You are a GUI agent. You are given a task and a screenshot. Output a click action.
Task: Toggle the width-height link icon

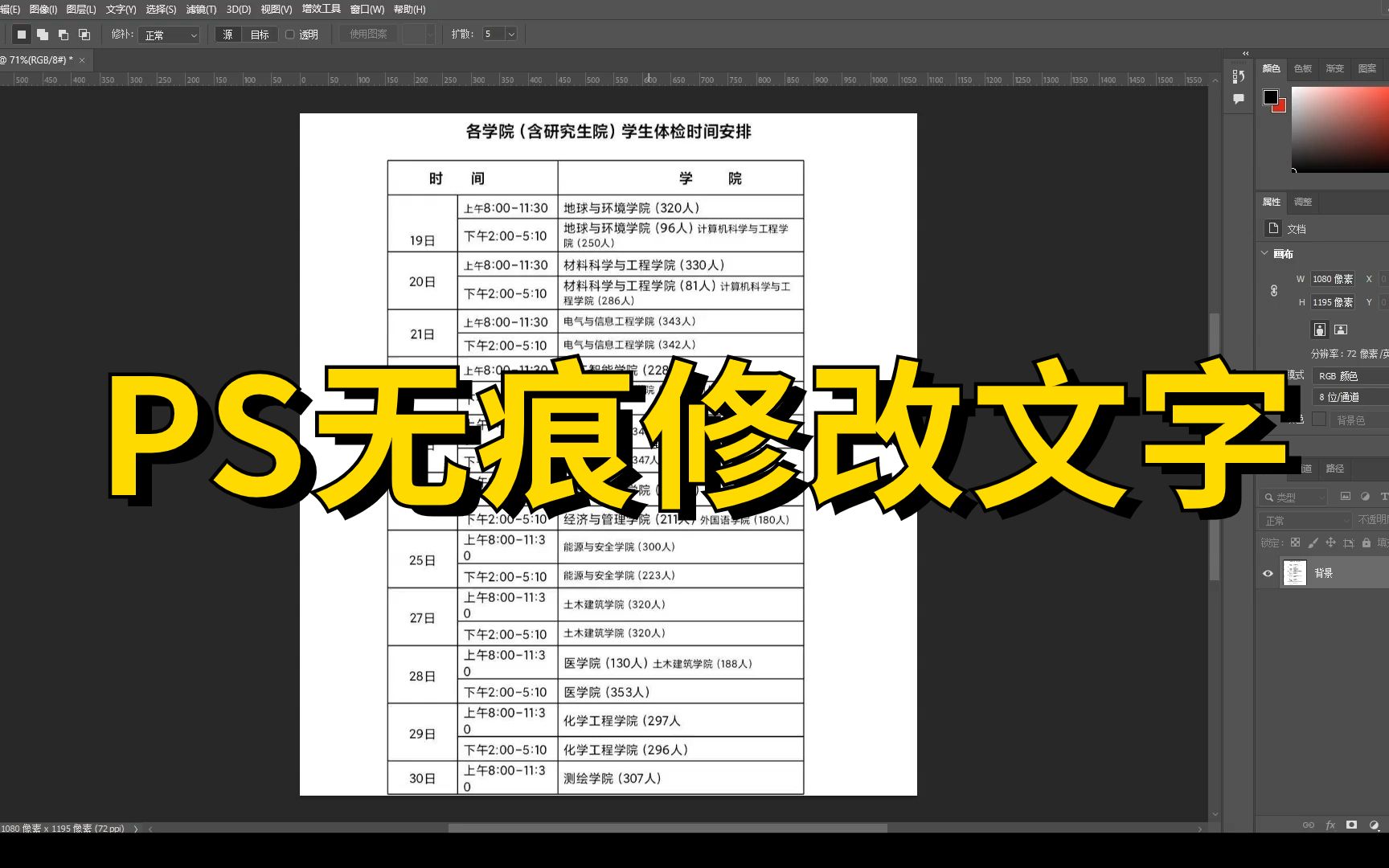pos(1274,290)
